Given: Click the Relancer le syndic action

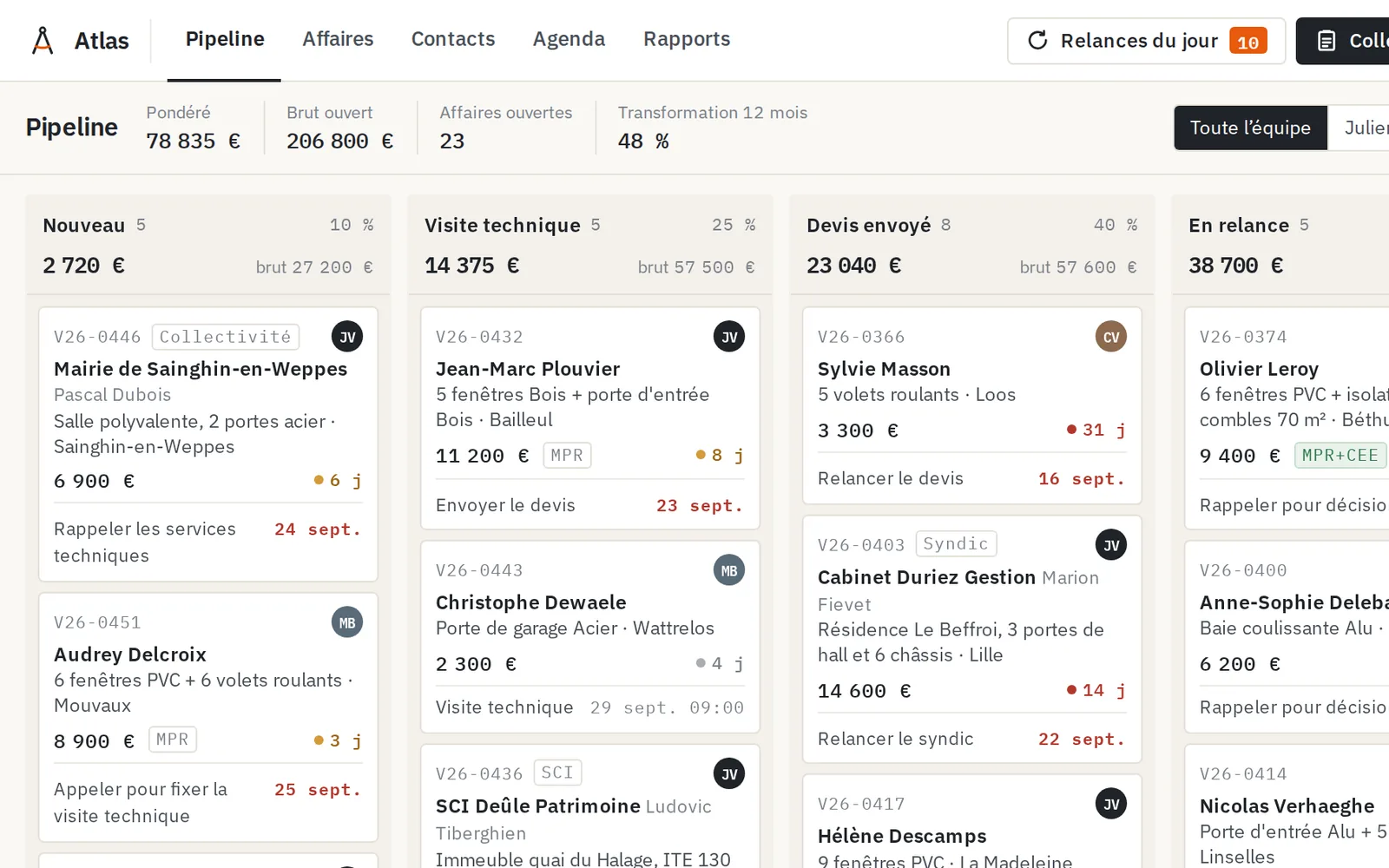Looking at the screenshot, I should coord(895,739).
